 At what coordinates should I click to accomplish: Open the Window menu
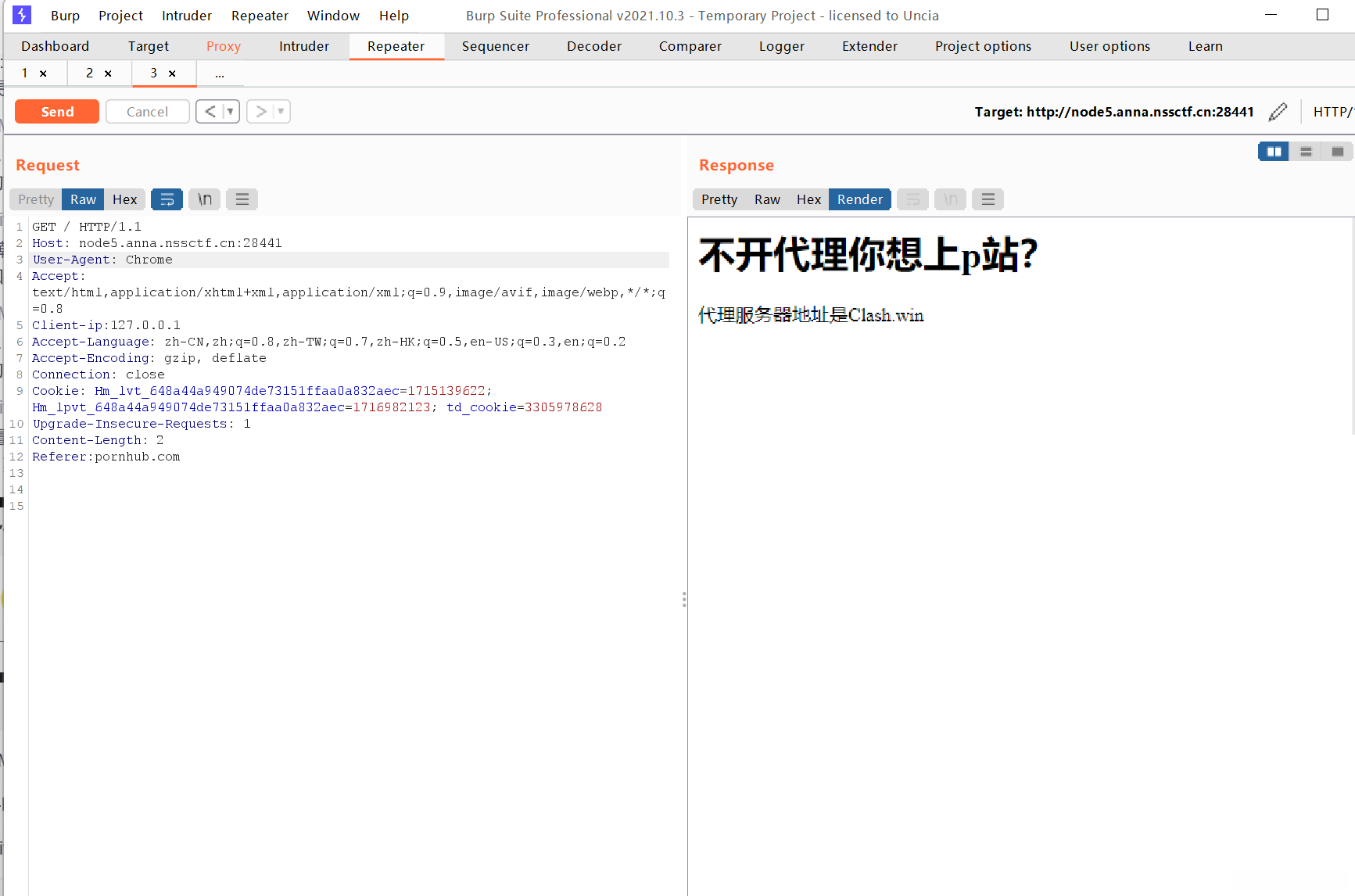pyautogui.click(x=333, y=16)
